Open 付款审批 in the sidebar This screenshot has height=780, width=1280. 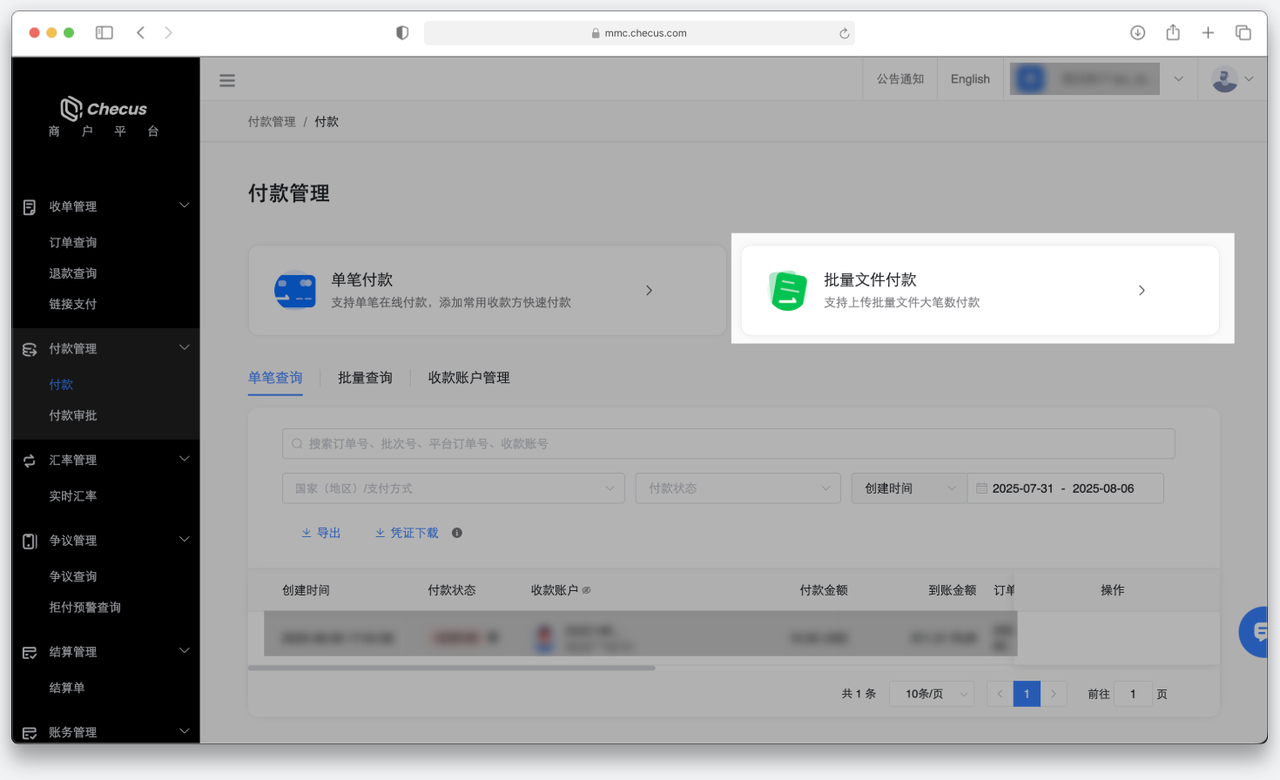click(x=73, y=415)
